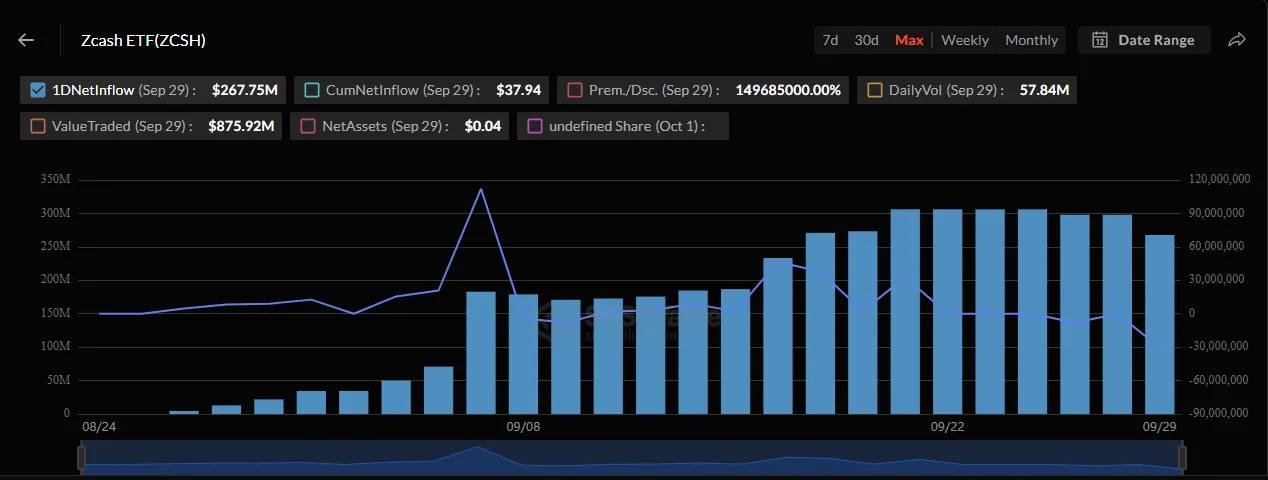The width and height of the screenshot is (1268, 480).
Task: Change aggregation to Weekly
Action: [x=965, y=40]
